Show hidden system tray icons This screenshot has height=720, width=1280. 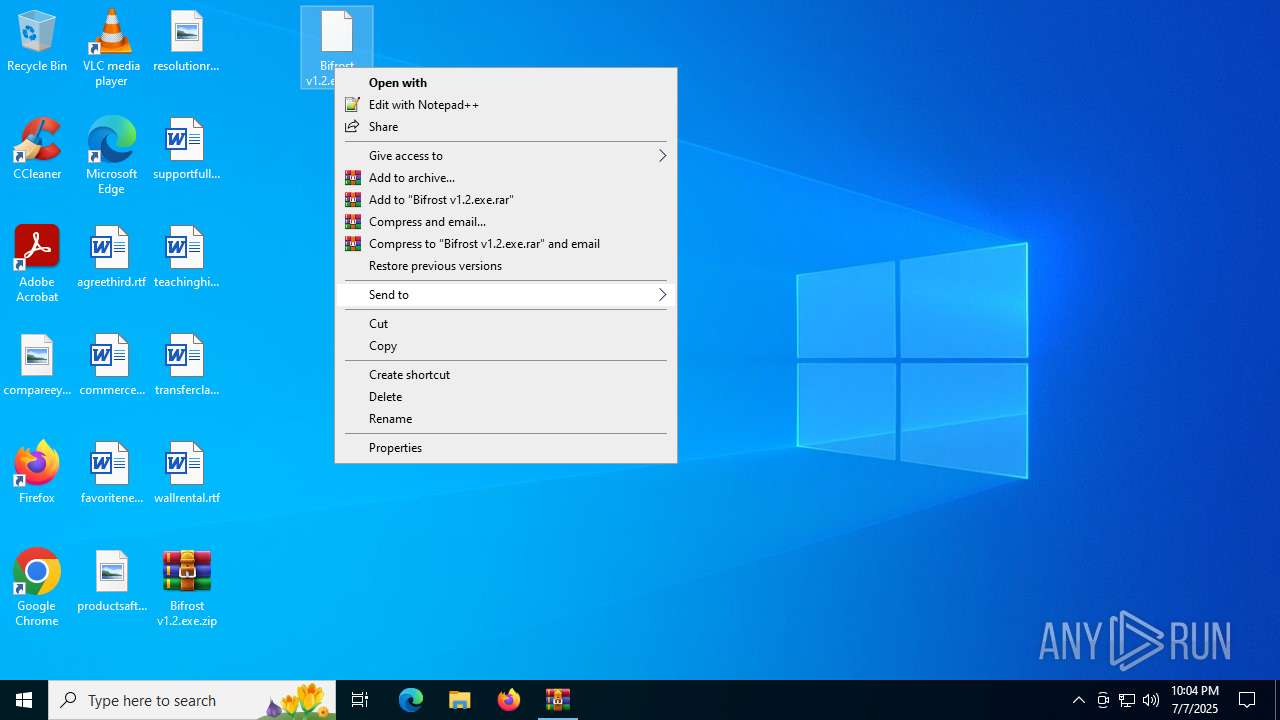[1079, 700]
